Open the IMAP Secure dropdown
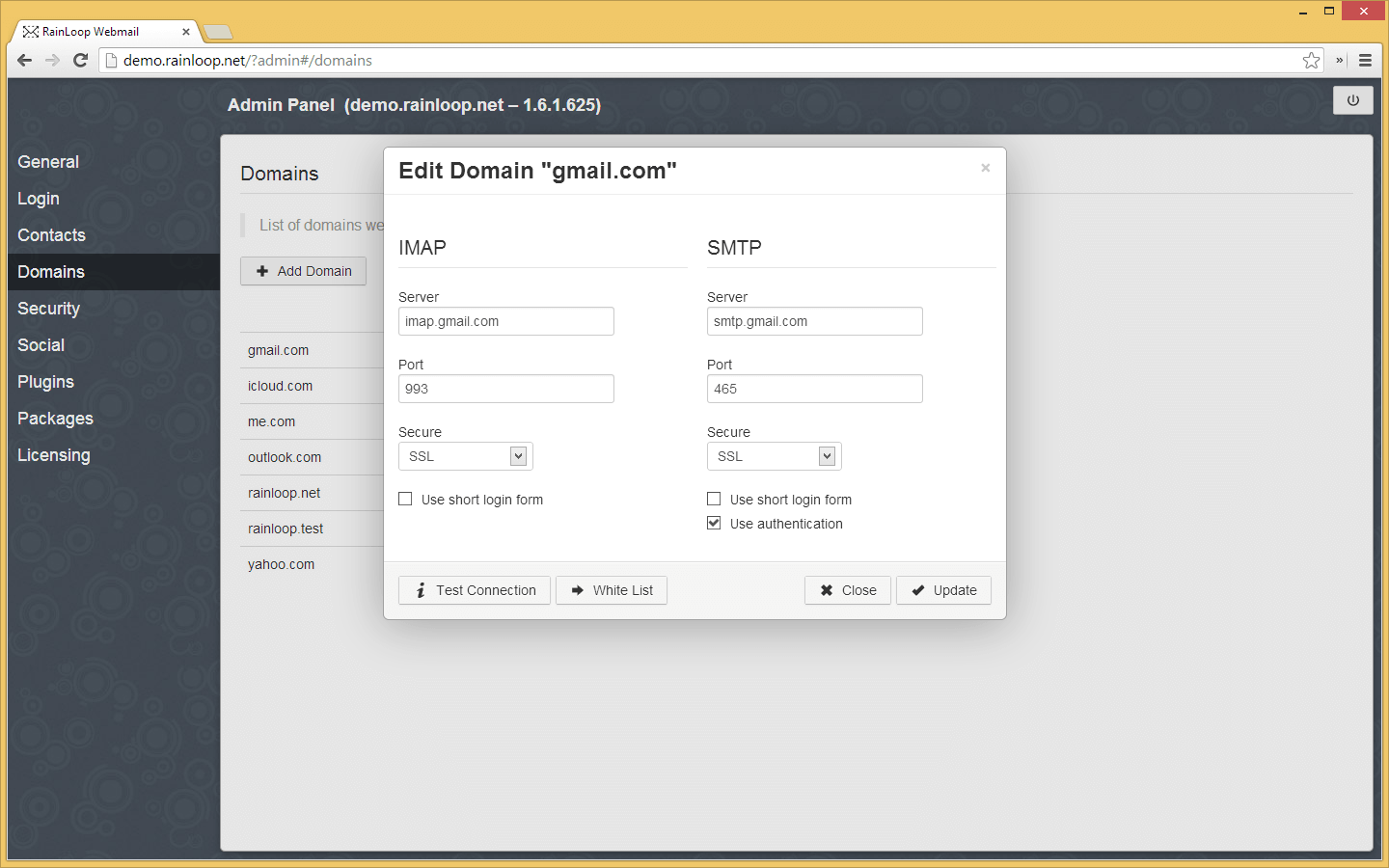Viewport: 1389px width, 868px height. (x=466, y=456)
